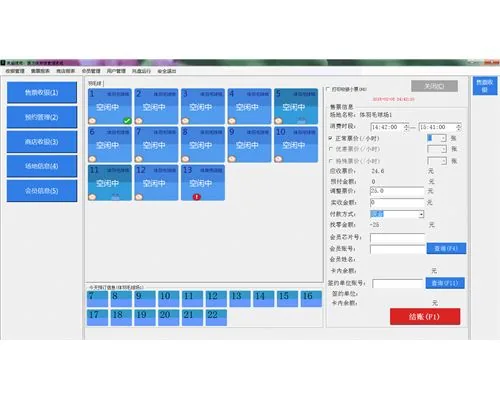Click the clock icon on court 7
This screenshot has height=400, width=500.
pos(139,159)
